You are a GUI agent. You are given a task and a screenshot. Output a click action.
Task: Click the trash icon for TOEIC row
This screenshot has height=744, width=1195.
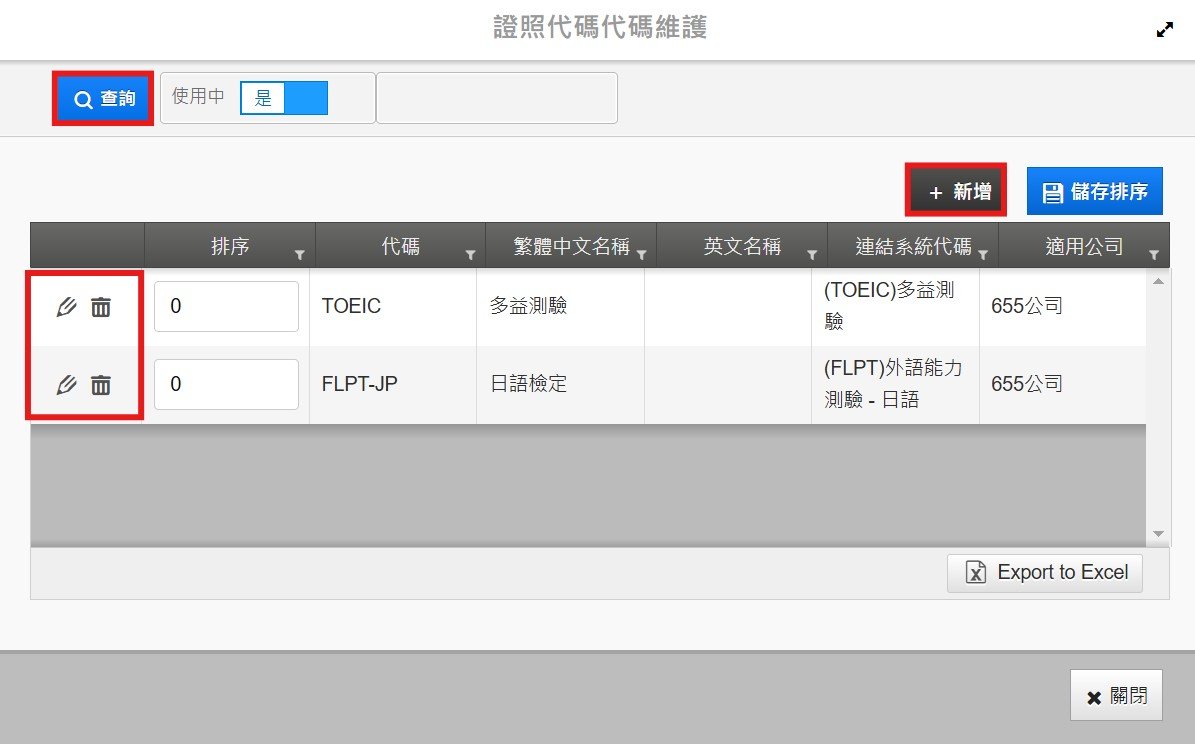coord(101,307)
